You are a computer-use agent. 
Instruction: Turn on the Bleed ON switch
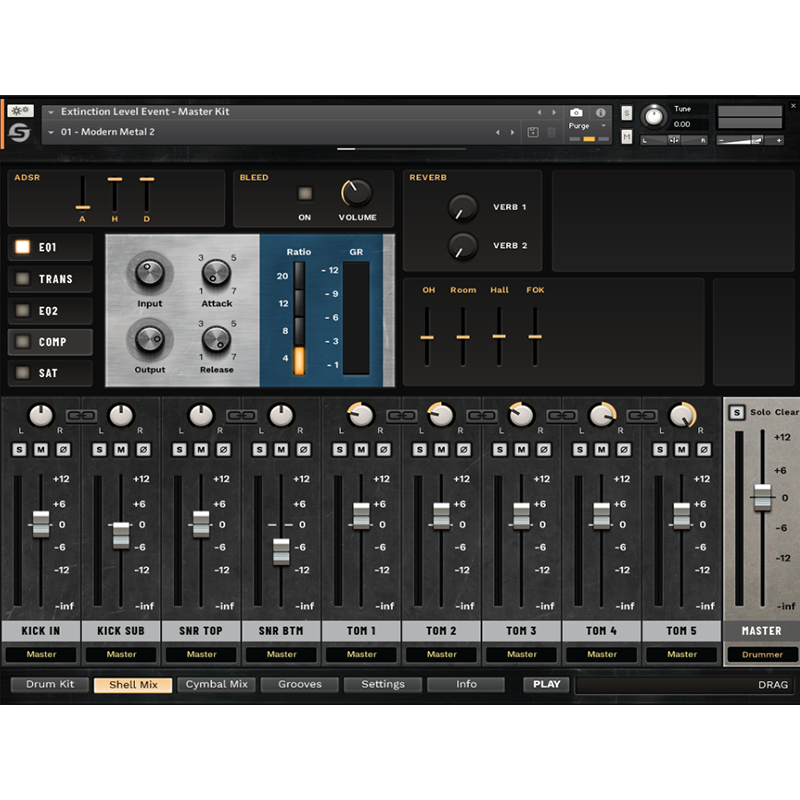coord(305,193)
